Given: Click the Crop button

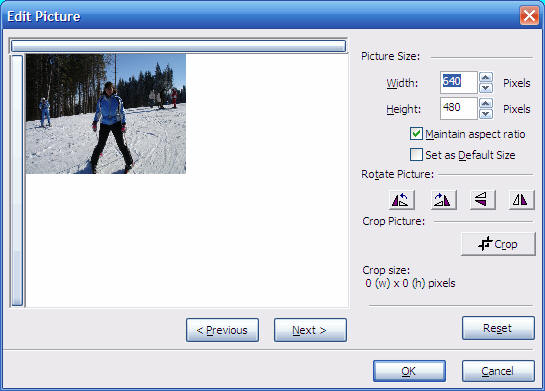Looking at the screenshot, I should click(x=498, y=244).
